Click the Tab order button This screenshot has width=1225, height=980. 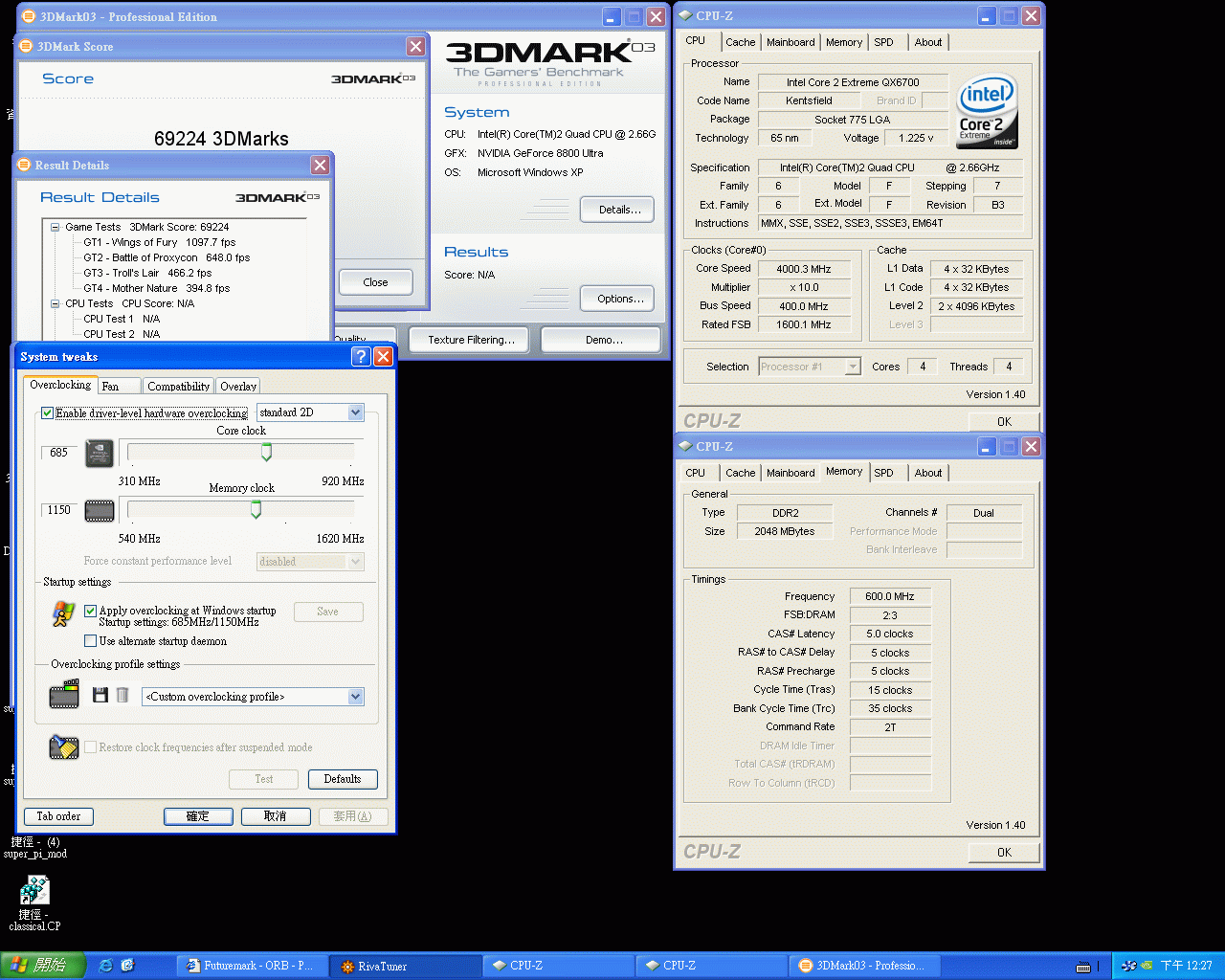[58, 816]
